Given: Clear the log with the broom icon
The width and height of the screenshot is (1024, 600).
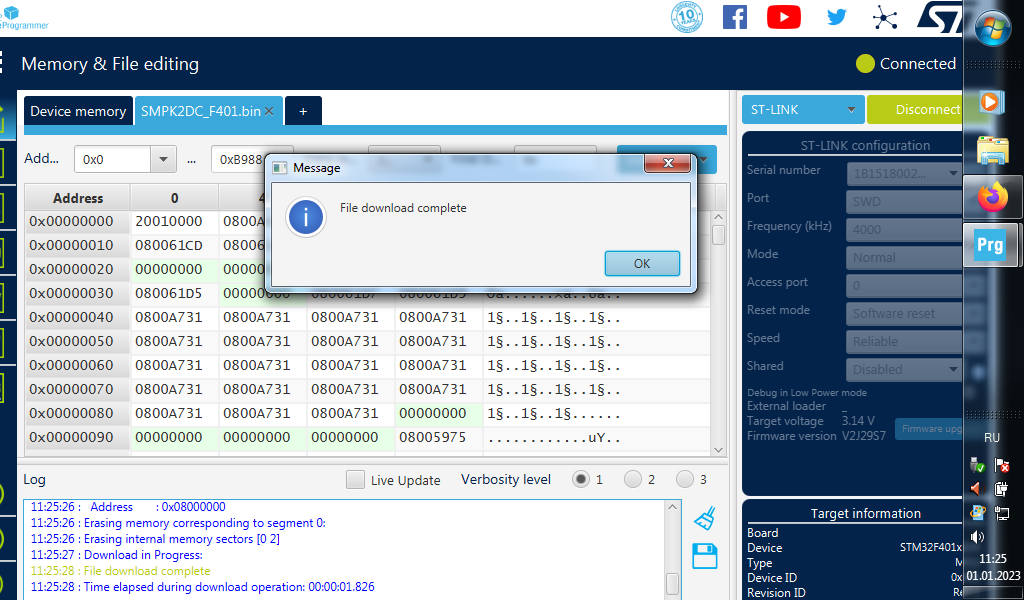Looking at the screenshot, I should click(x=705, y=518).
